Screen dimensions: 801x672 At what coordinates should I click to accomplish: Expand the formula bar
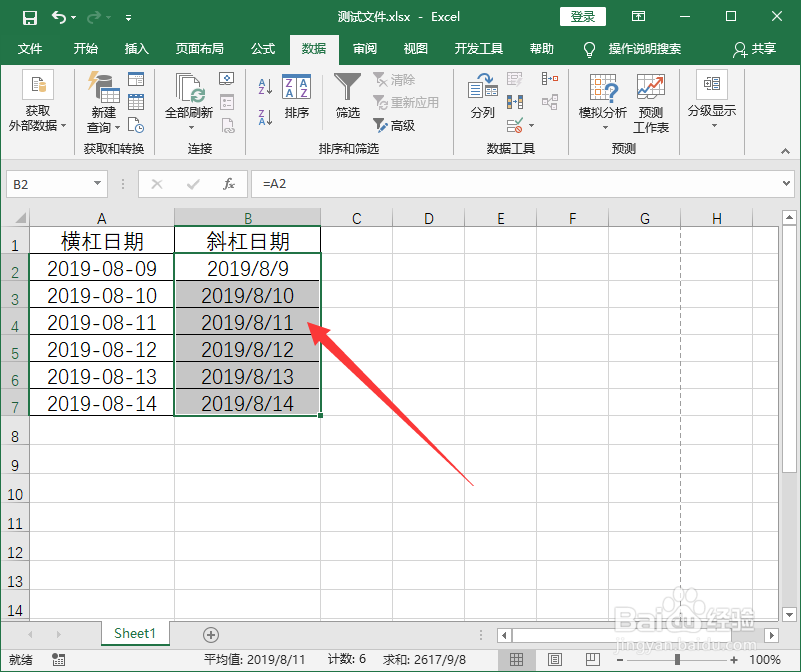pyautogui.click(x=786, y=183)
